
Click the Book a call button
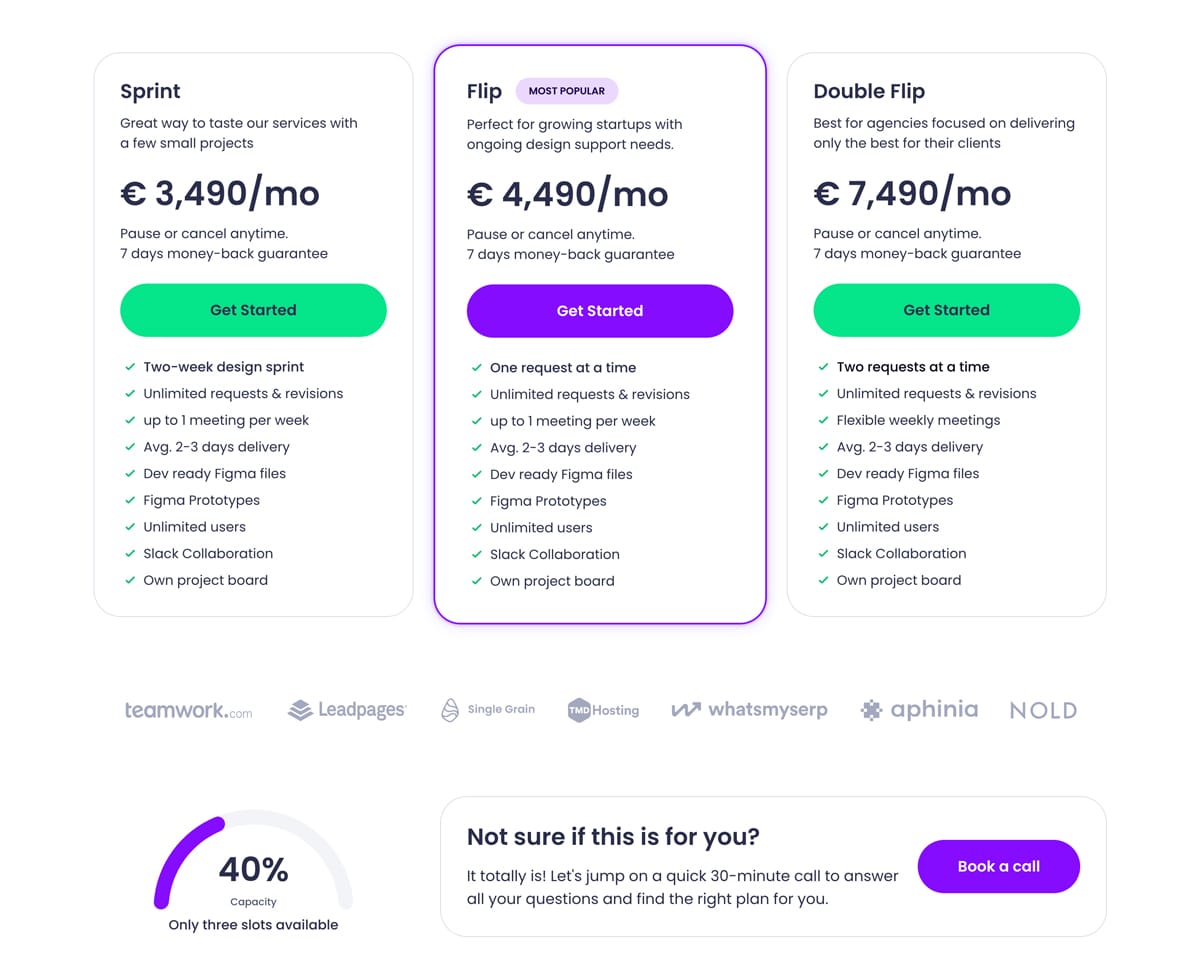(999, 866)
